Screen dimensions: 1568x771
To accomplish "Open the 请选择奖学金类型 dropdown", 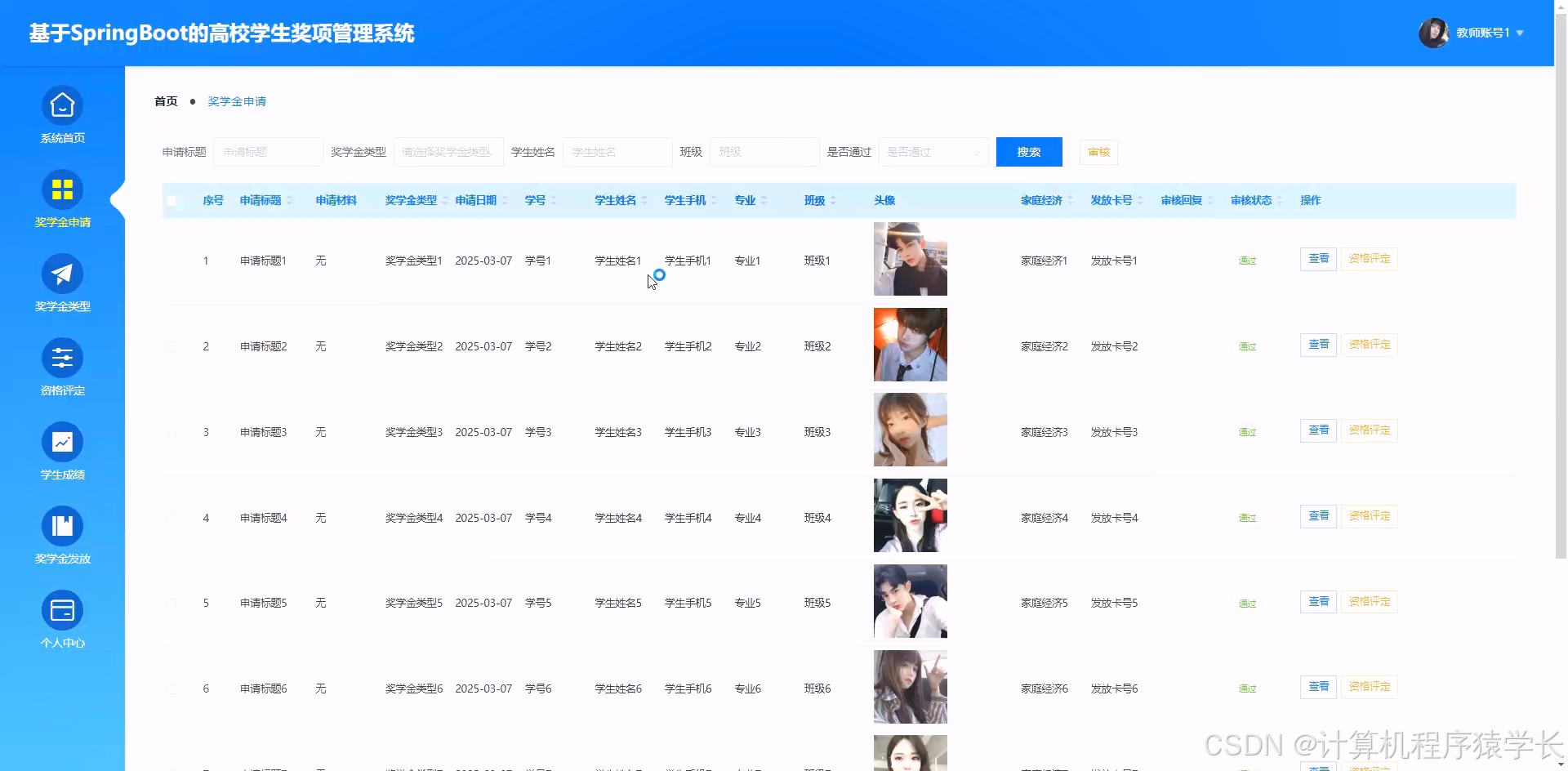I will coord(448,152).
